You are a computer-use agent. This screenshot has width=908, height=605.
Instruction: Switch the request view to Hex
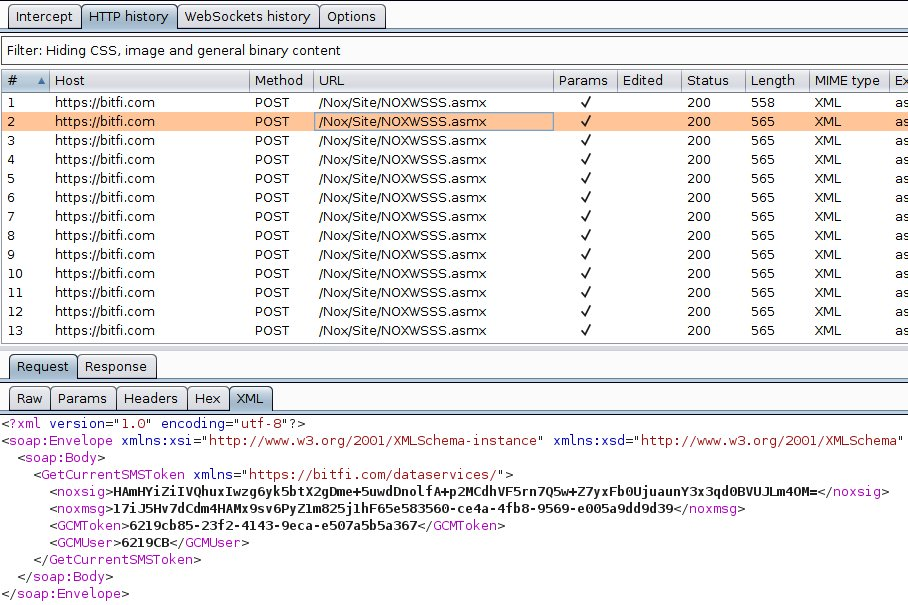207,398
